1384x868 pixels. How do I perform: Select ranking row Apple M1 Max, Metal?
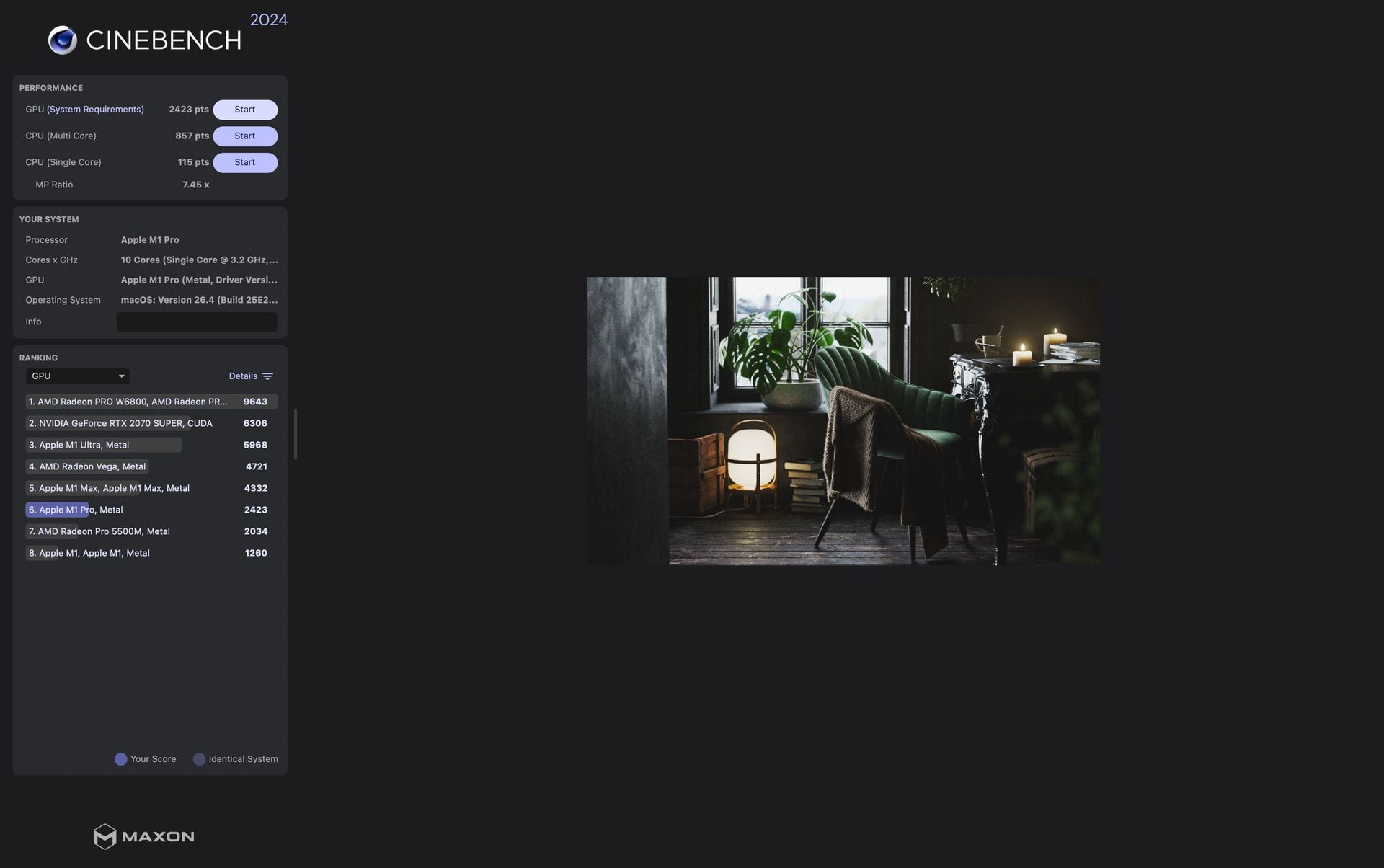pos(151,488)
